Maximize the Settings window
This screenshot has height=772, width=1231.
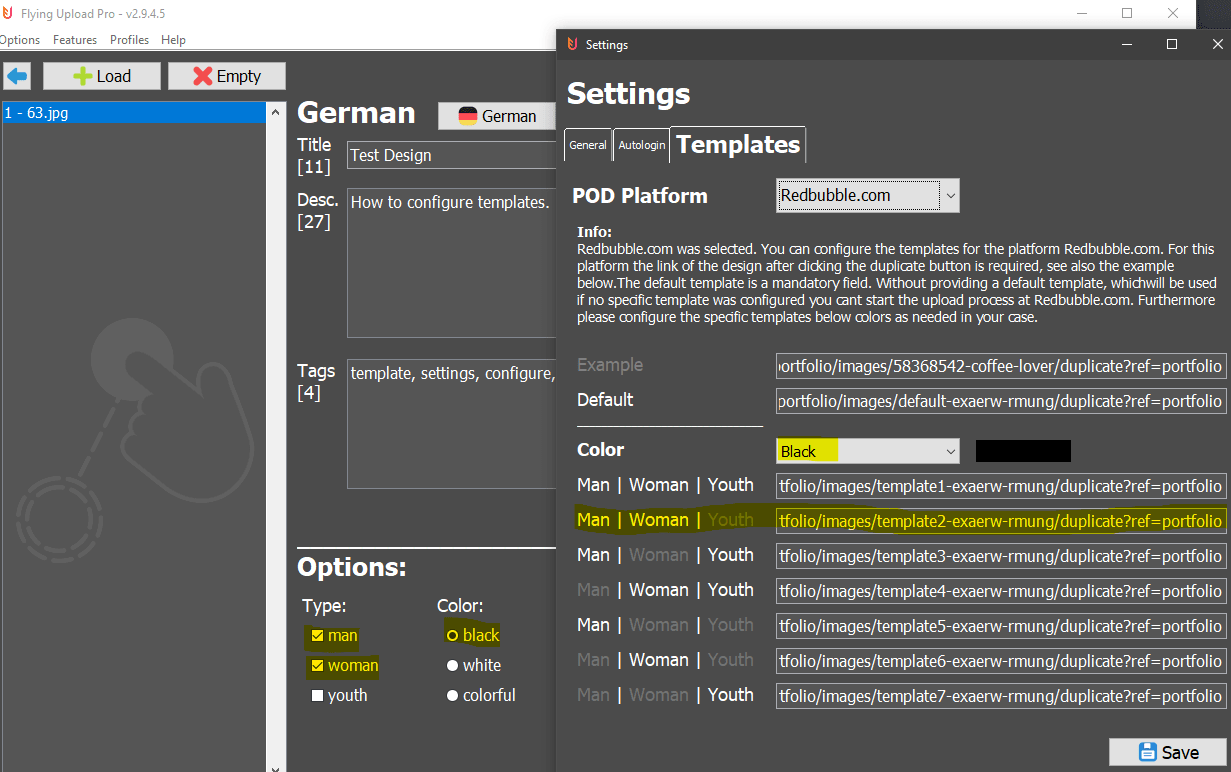coord(1172,44)
